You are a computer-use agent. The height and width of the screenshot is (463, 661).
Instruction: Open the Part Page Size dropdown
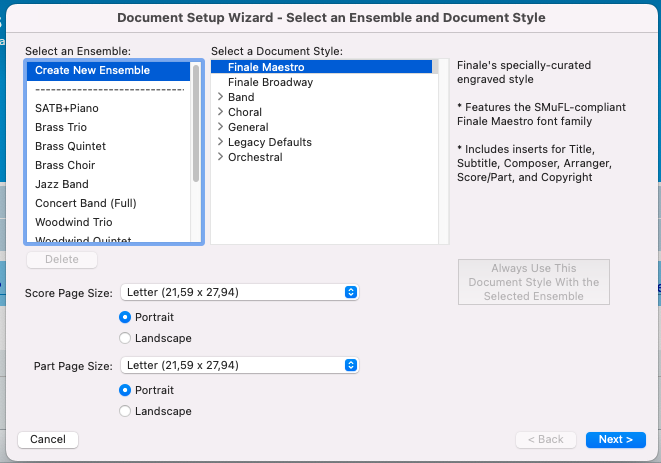239,365
